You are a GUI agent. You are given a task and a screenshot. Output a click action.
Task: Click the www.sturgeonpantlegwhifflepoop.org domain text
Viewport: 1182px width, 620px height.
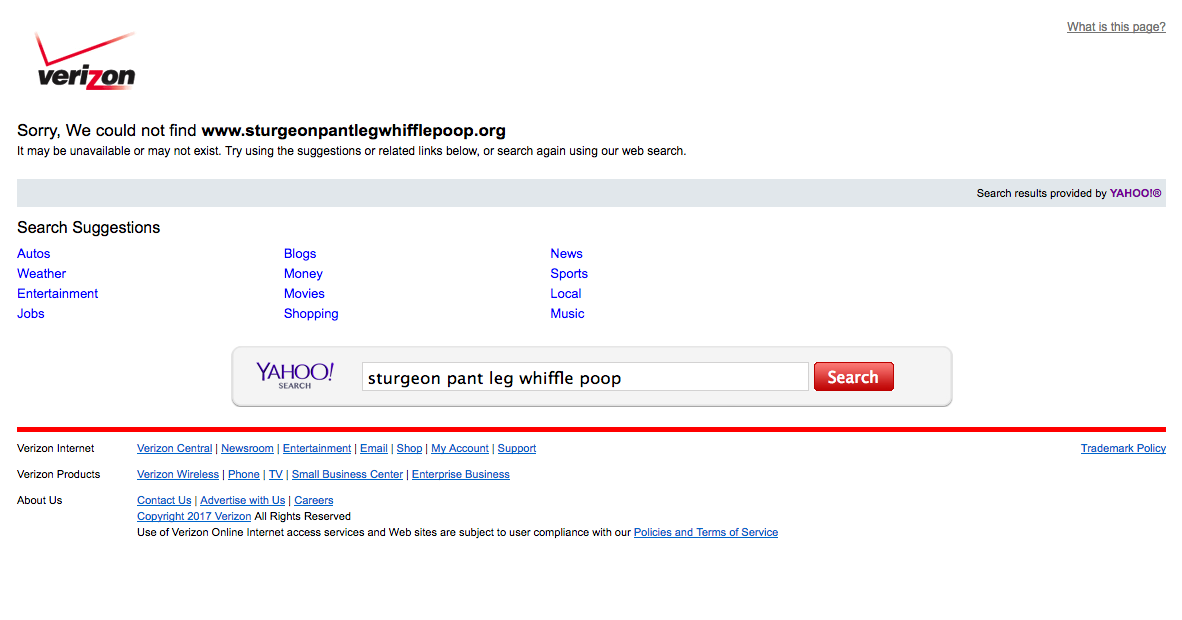coord(354,130)
